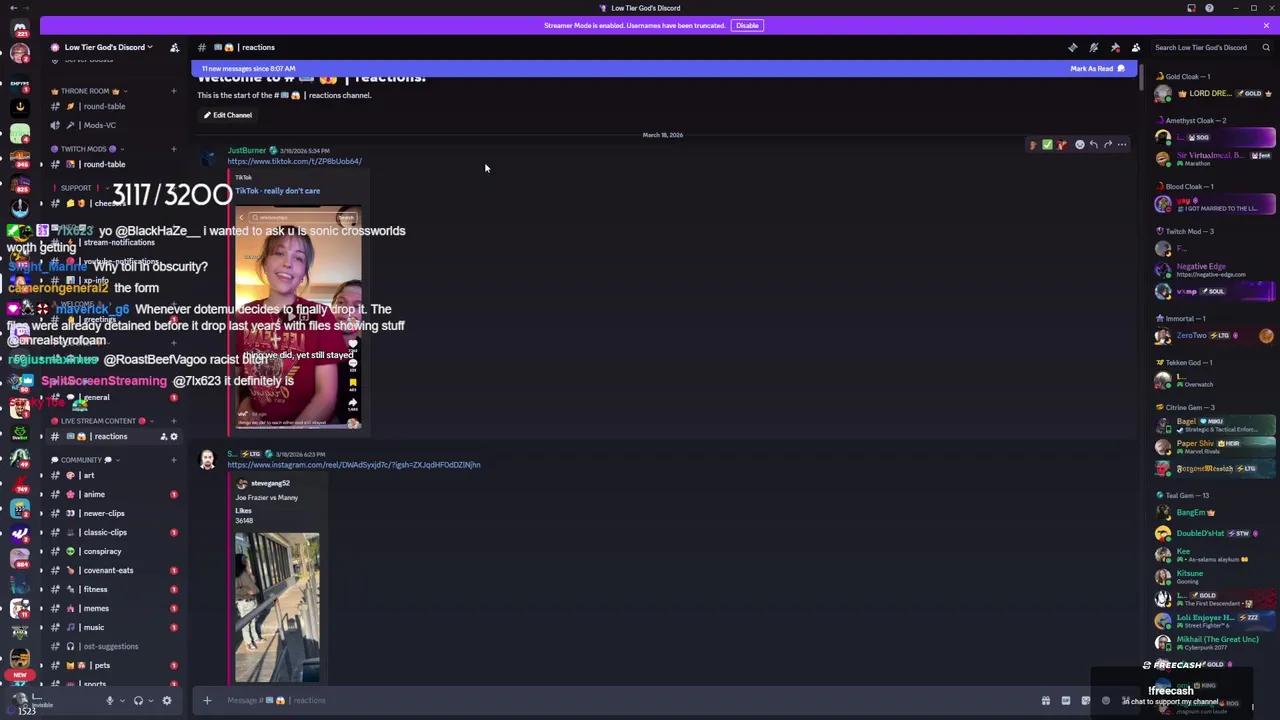Create invite for reactions channel
1280x720 pixels.
163,437
